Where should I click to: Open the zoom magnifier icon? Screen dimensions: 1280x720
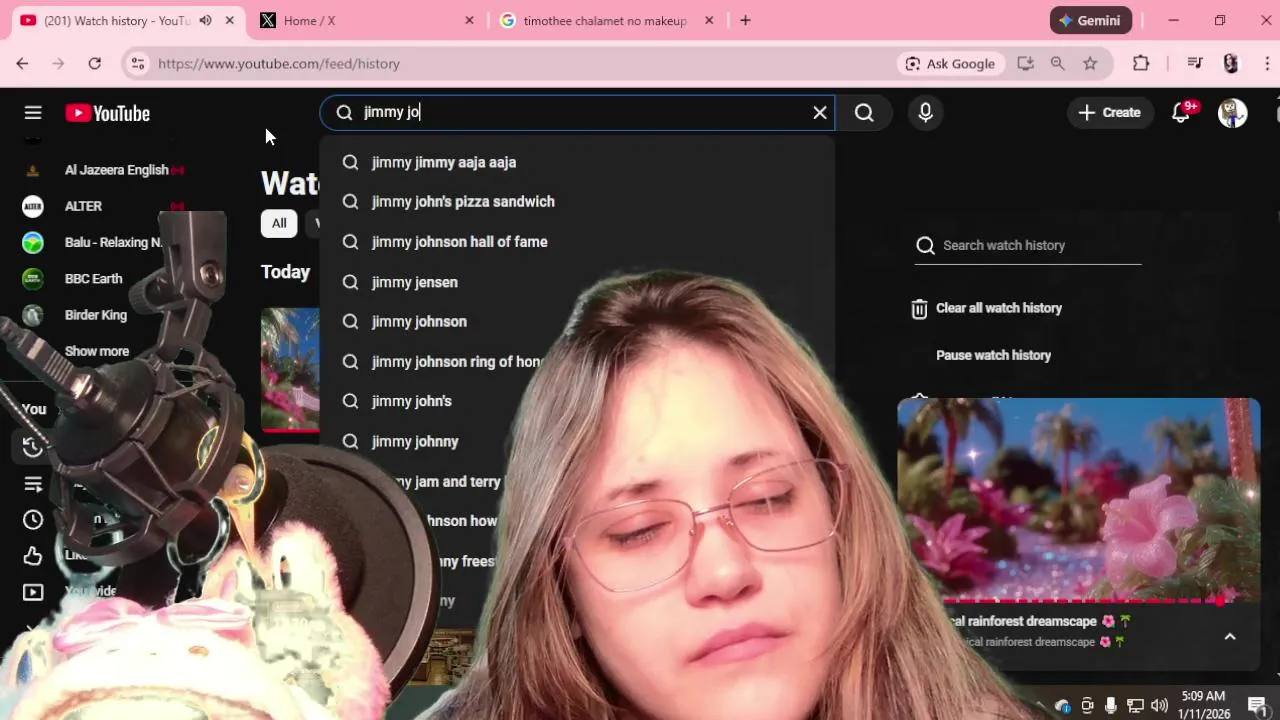pyautogui.click(x=1057, y=63)
